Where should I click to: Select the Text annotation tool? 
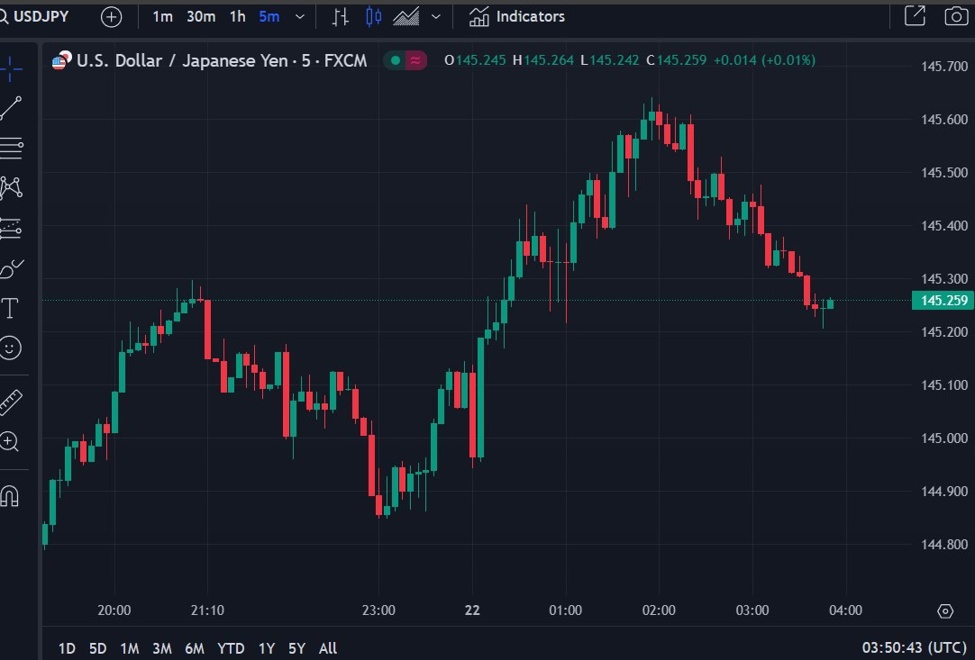pyautogui.click(x=10, y=308)
